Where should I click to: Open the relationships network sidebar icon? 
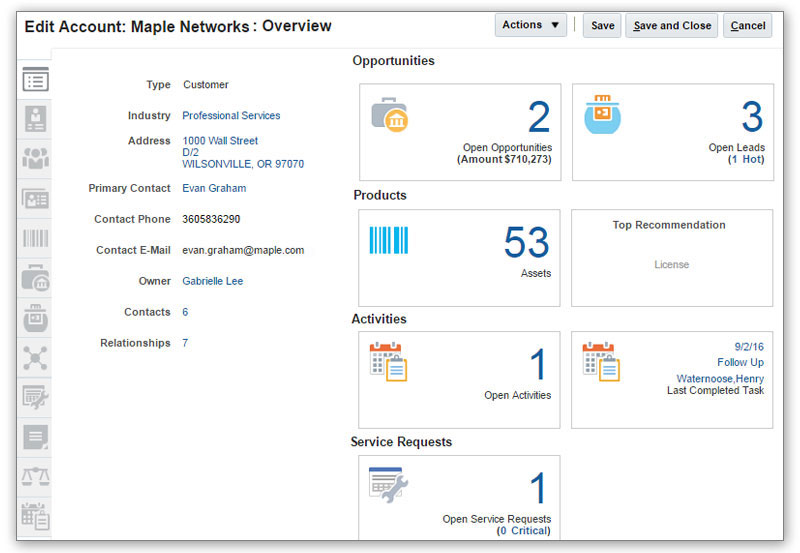35,357
